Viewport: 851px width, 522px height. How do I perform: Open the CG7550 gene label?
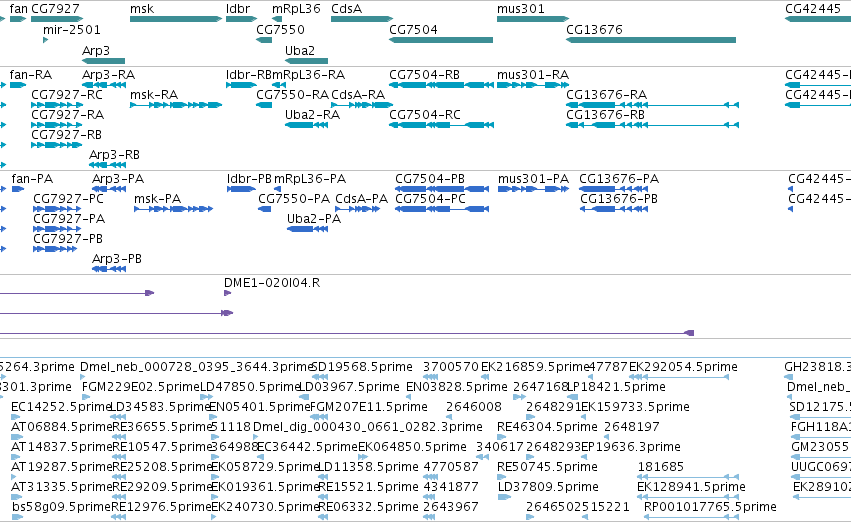tap(280, 30)
